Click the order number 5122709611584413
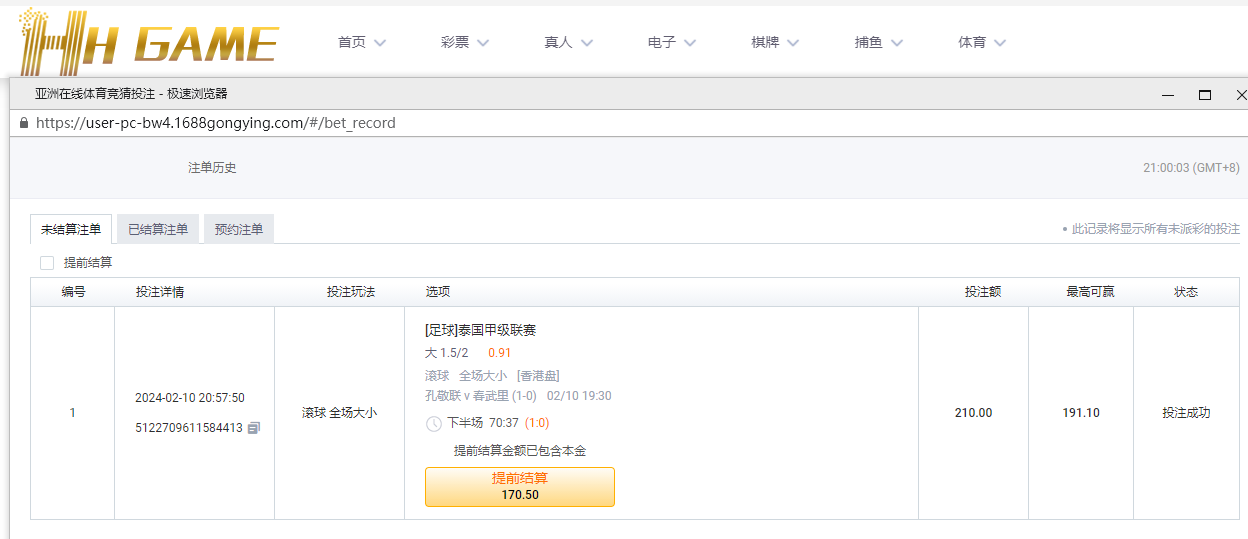The width and height of the screenshot is (1248, 539). (x=189, y=428)
